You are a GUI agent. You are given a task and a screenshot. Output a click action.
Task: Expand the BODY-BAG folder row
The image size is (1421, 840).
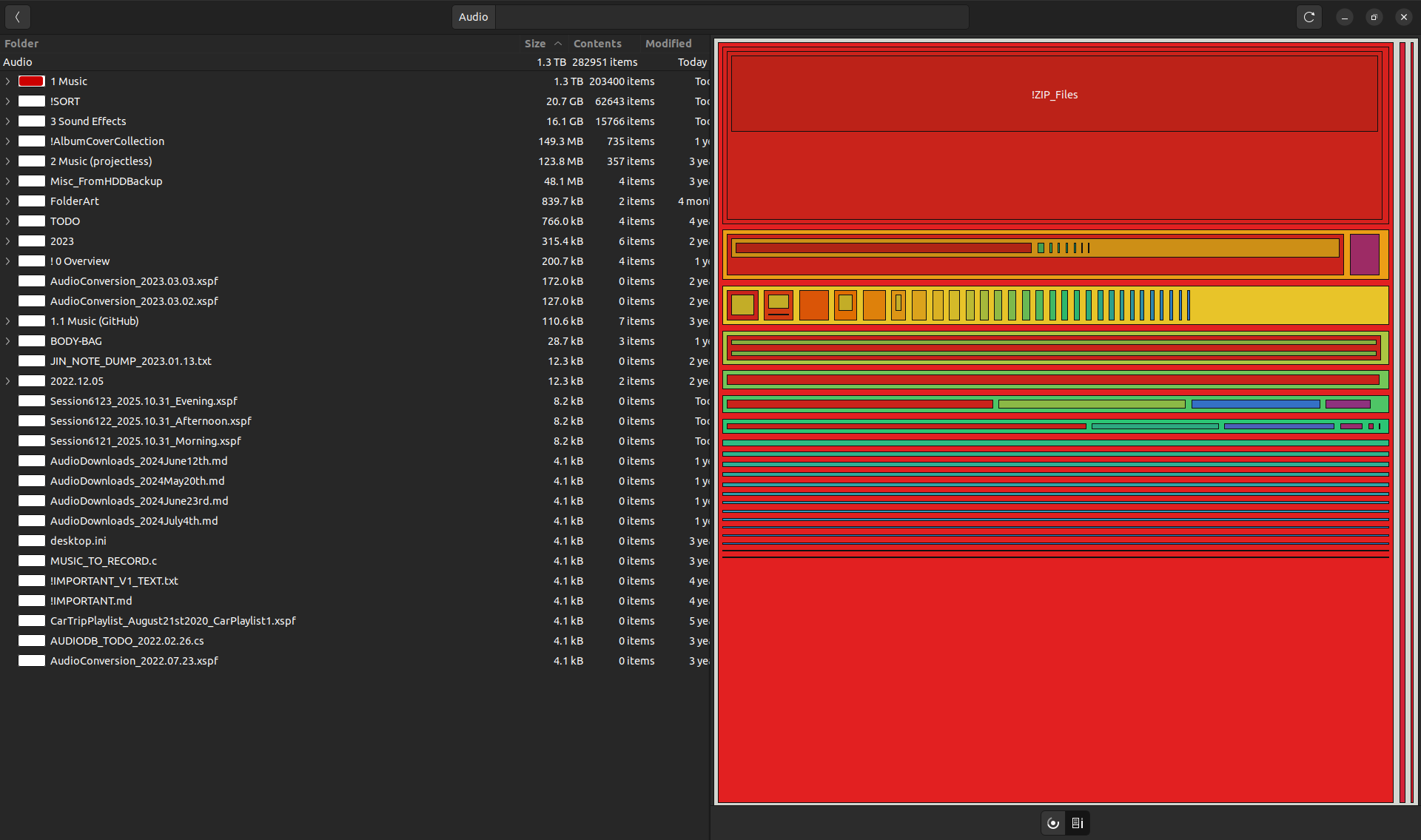7,341
